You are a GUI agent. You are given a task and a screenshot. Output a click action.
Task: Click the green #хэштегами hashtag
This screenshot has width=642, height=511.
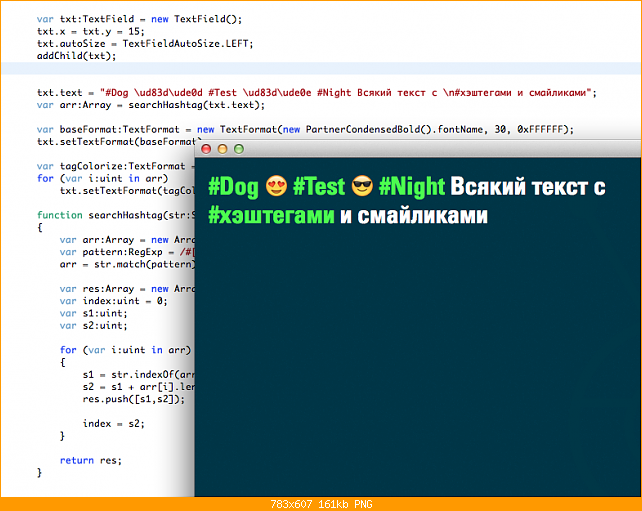[x=271, y=215]
